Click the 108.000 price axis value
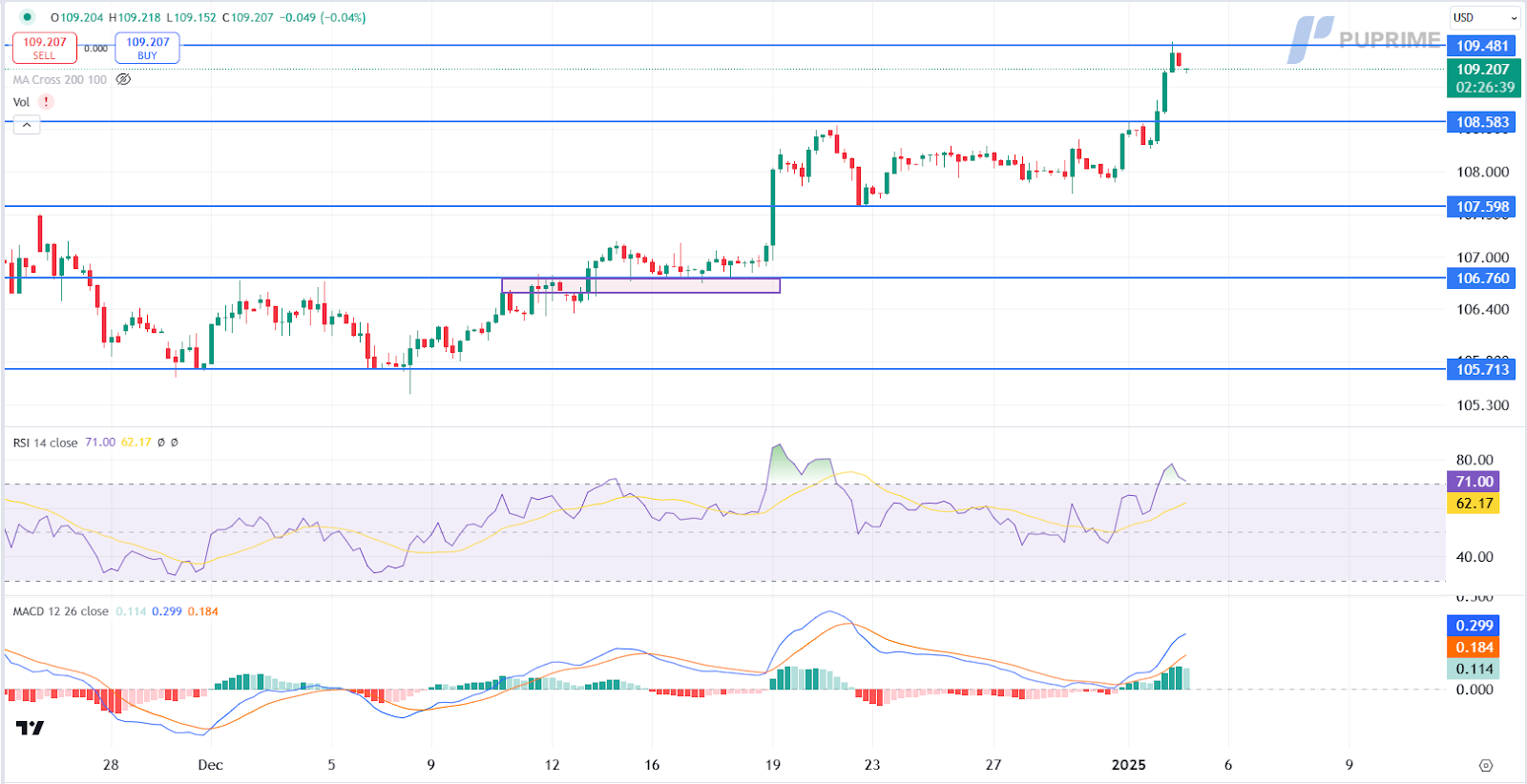 (x=1483, y=173)
